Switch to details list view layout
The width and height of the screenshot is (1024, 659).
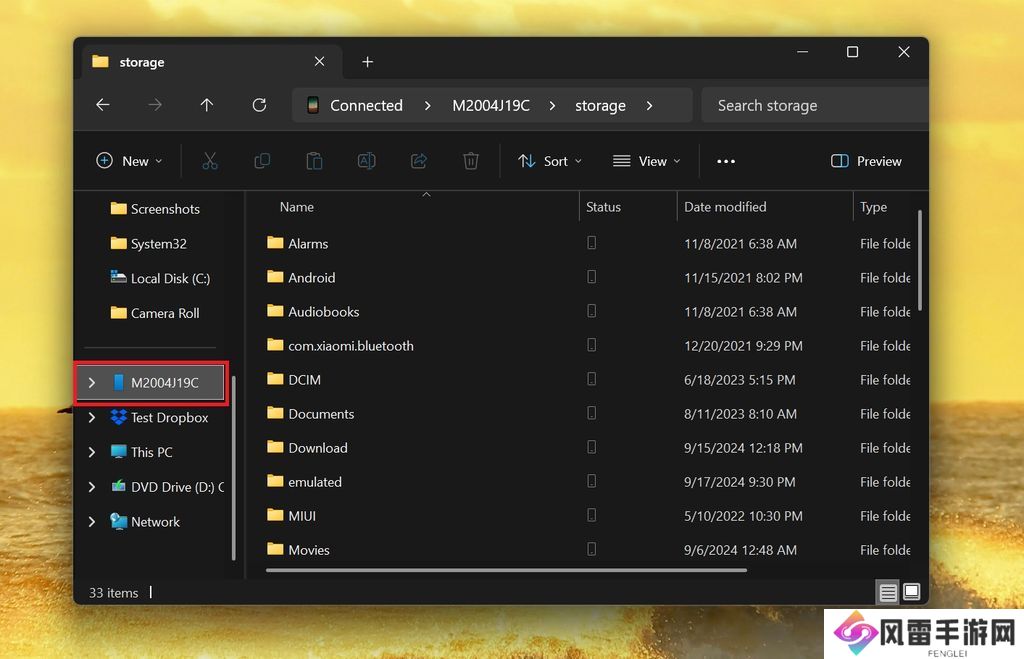point(888,593)
